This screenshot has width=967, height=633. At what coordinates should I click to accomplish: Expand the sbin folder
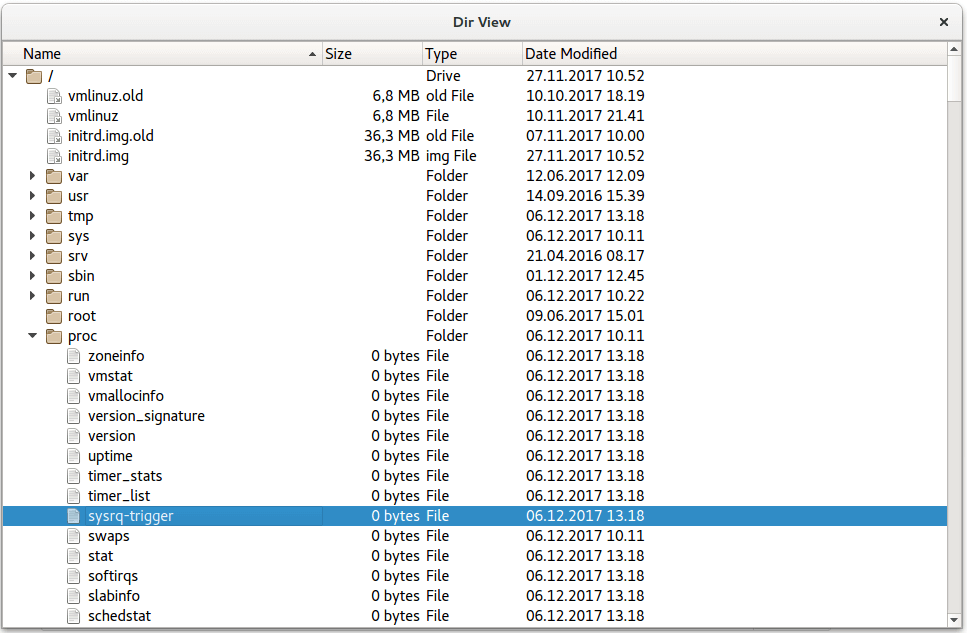coord(32,276)
